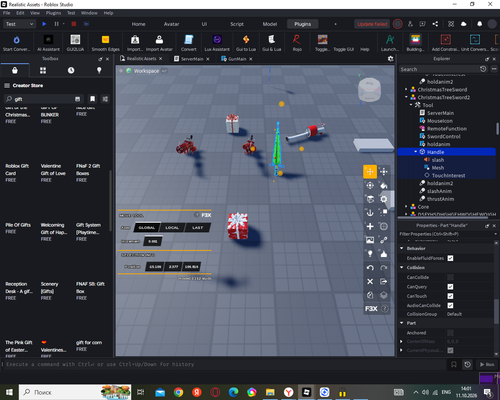Image resolution: width=500 pixels, height=400 pixels.
Task: Open the notifications bell icon
Action: pyautogui.click(x=479, y=24)
